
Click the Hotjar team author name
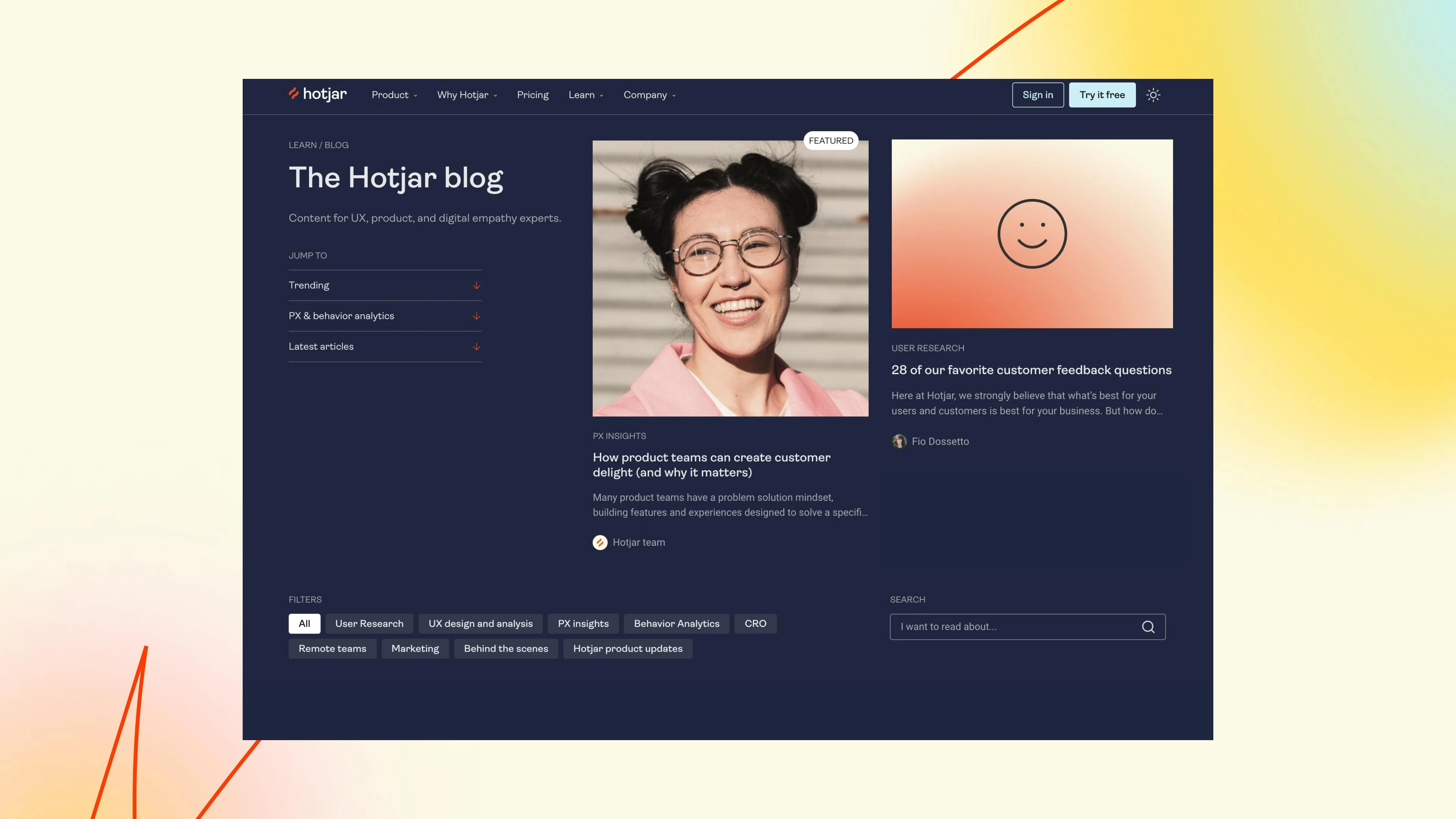point(639,543)
